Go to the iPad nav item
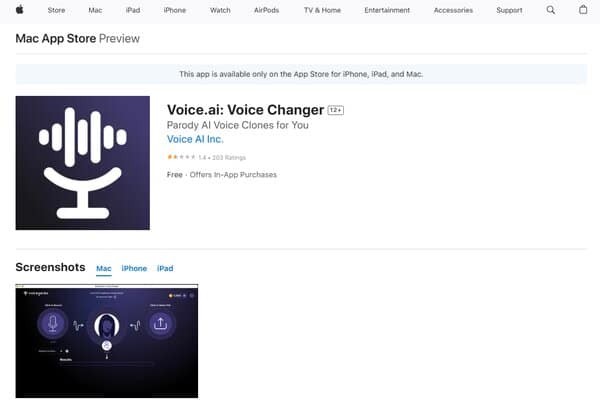Viewport: 600px width, 410px height. click(x=133, y=10)
